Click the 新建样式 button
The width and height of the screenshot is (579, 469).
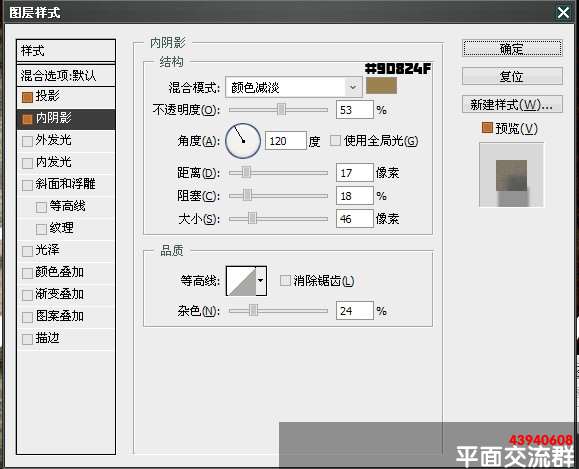(513, 105)
